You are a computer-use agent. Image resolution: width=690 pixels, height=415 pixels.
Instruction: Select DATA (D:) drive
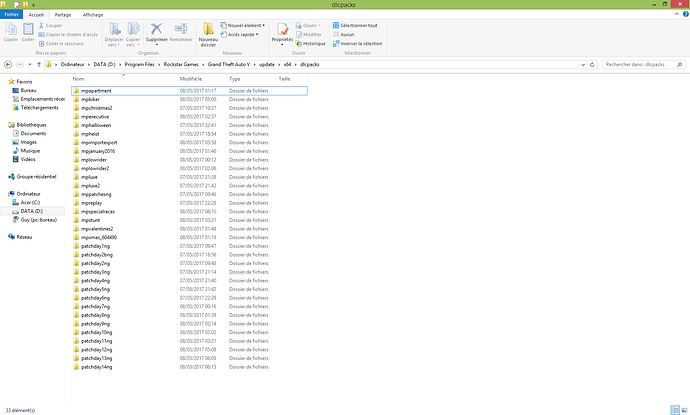(31, 211)
